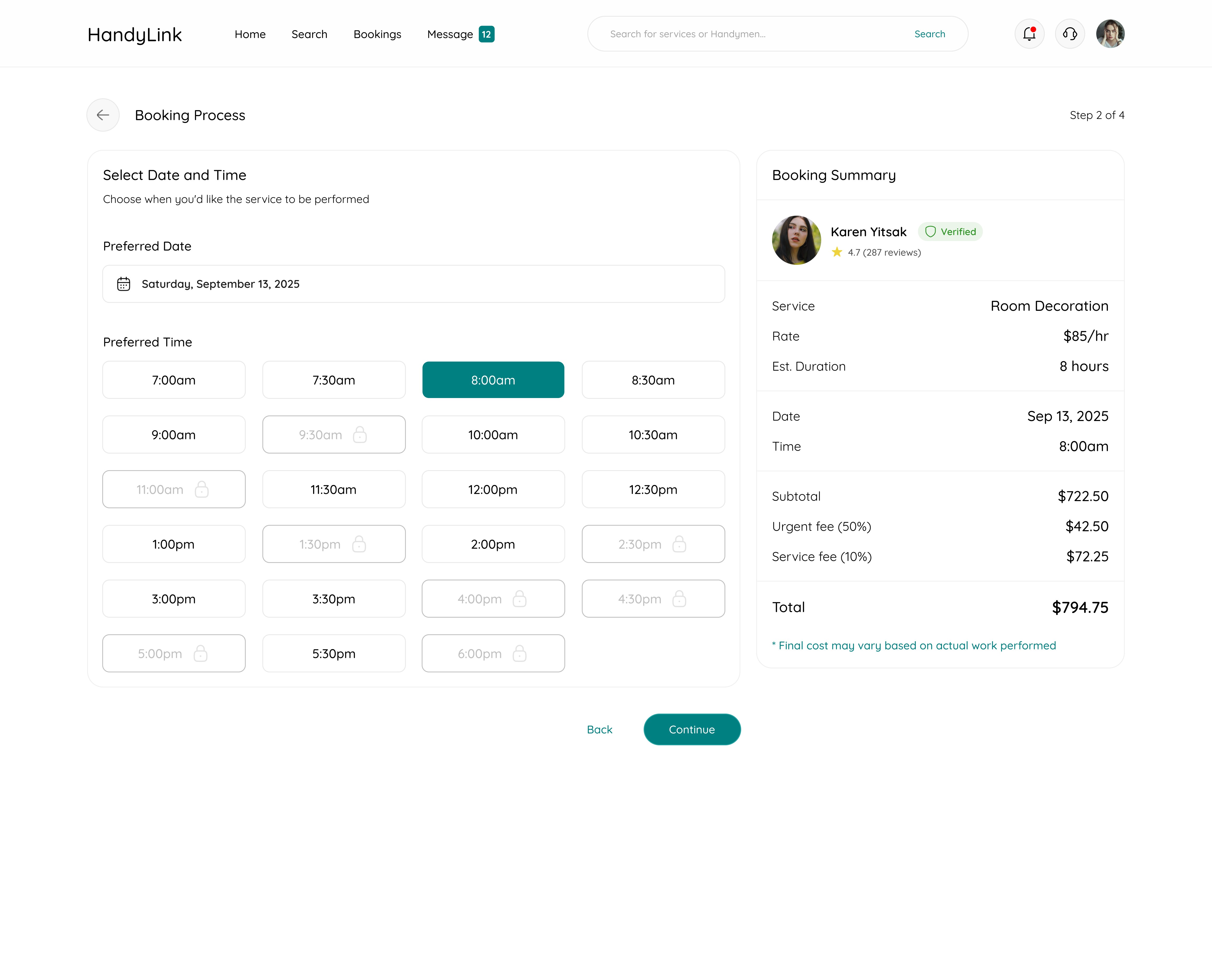Click the Verified shield badge

pos(950,232)
